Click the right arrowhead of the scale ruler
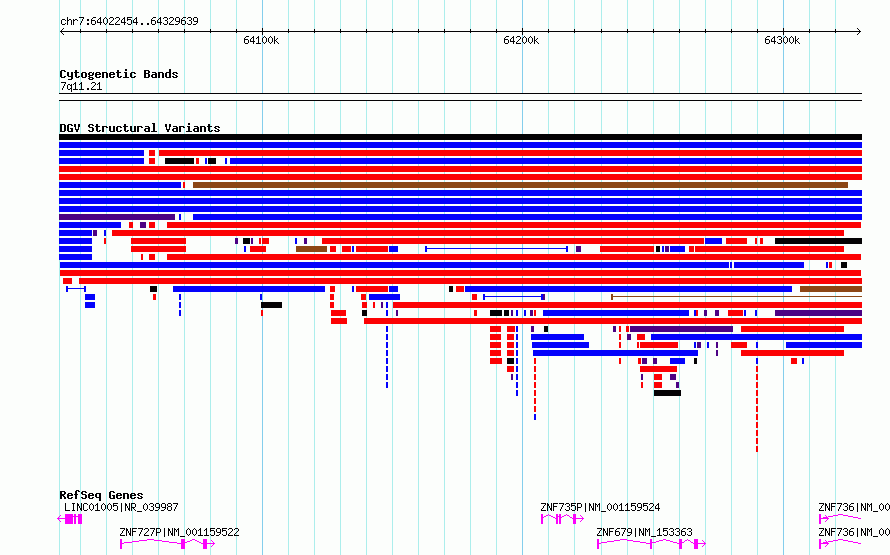The height and width of the screenshot is (555, 890). pyautogui.click(x=859, y=32)
